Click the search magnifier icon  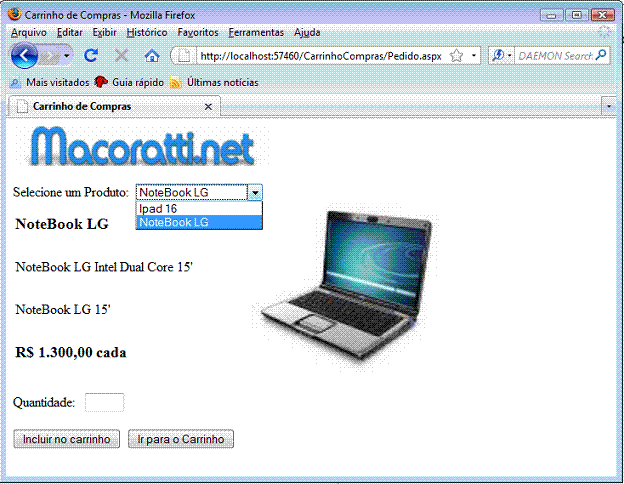pos(601,55)
